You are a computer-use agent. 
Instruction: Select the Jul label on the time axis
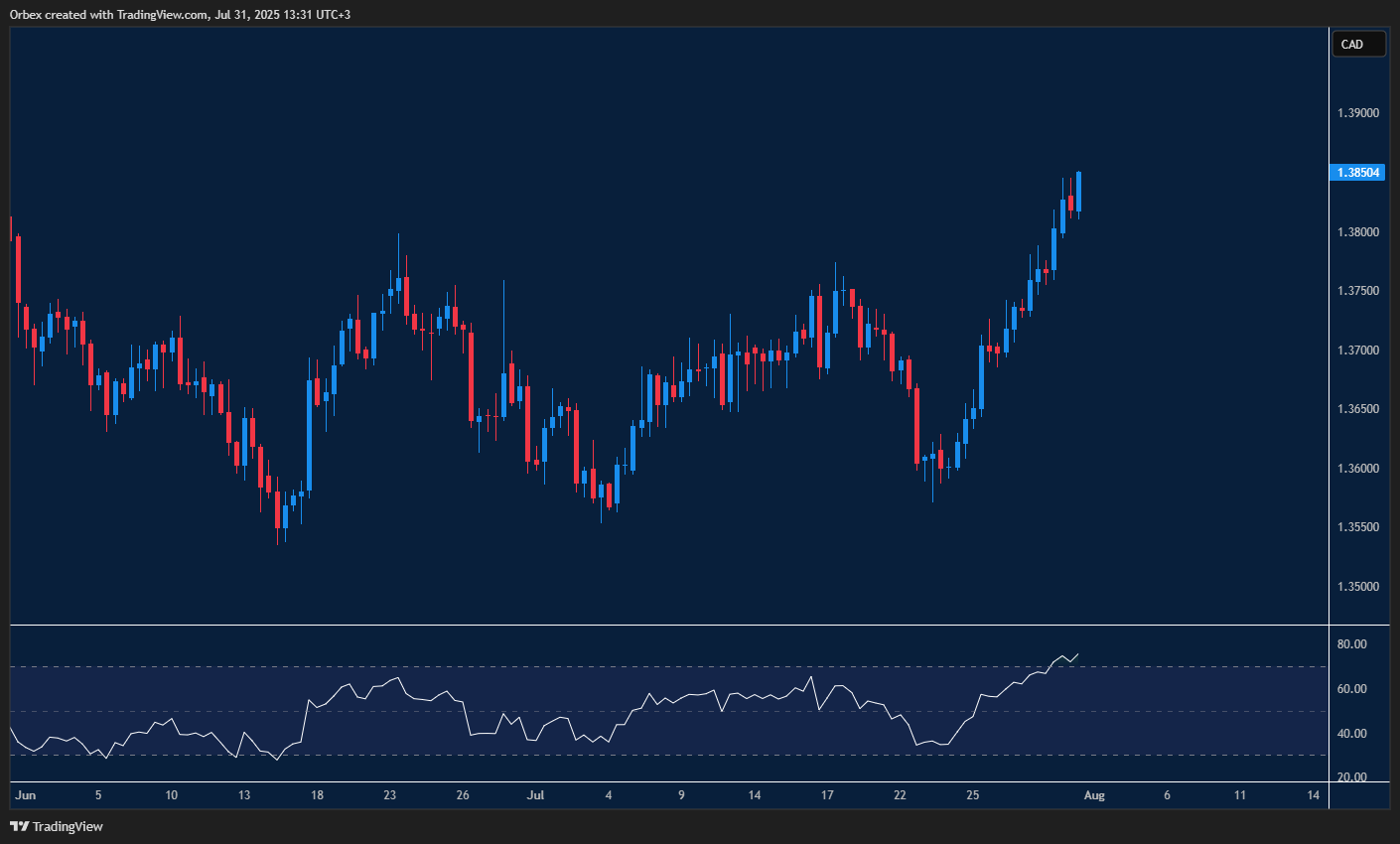coord(535,795)
